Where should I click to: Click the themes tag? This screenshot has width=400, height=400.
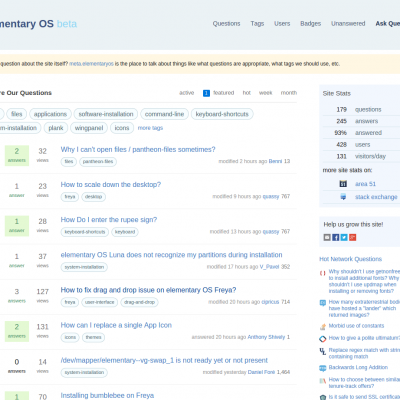(93, 337)
